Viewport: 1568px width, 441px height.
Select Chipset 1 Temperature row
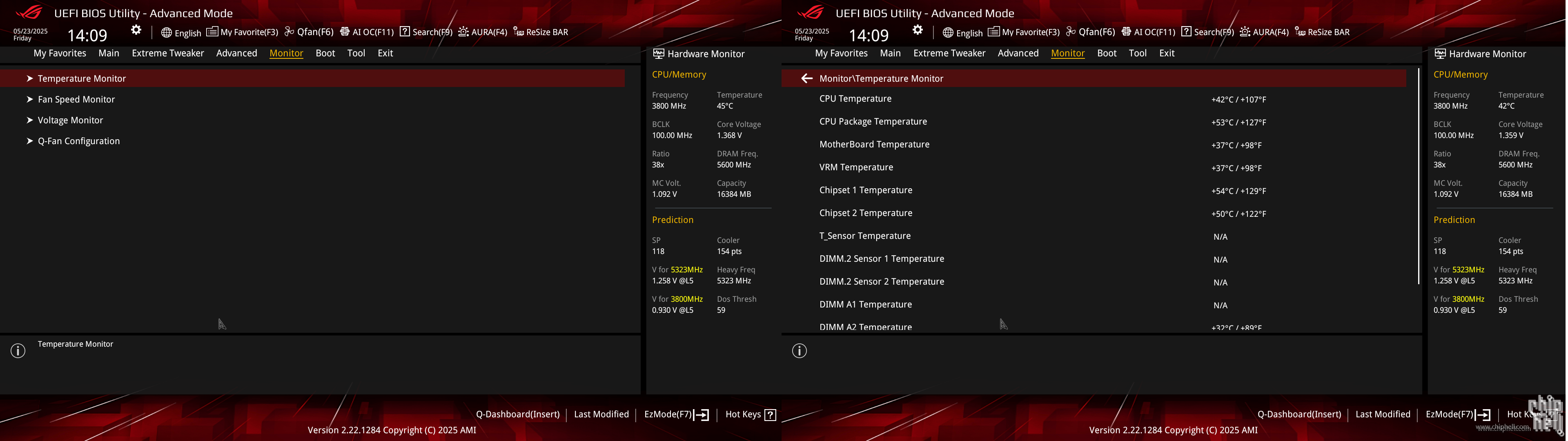1094,190
